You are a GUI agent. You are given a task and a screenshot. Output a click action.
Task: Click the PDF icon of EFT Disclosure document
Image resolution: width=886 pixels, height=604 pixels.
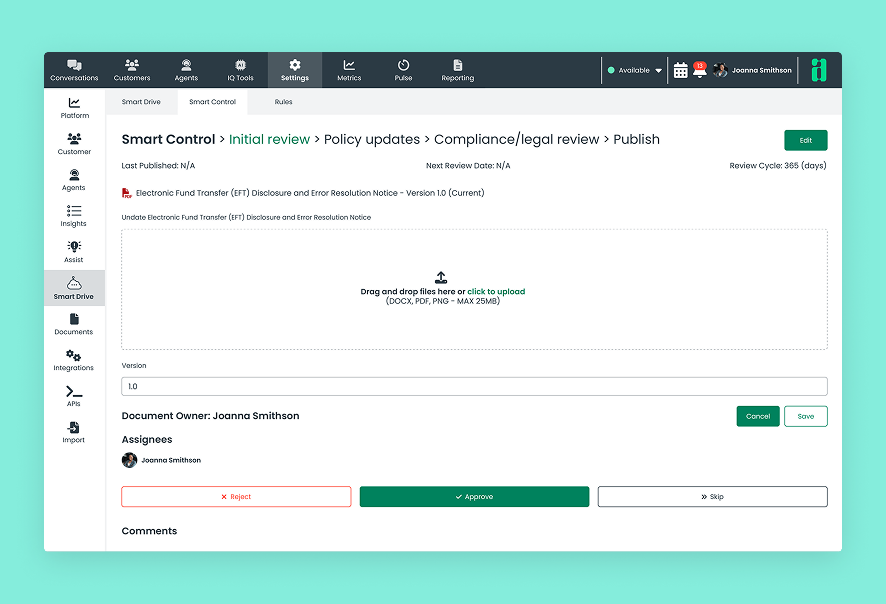(127, 193)
